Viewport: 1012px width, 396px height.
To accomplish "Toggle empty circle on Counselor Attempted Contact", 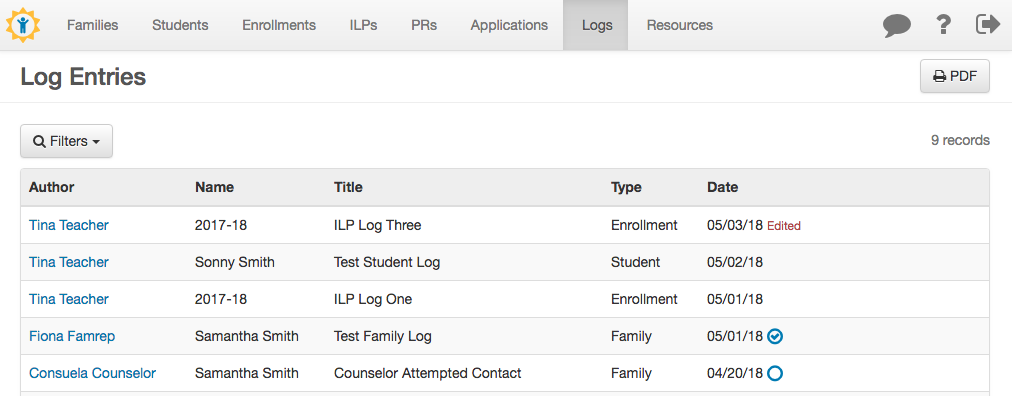I will [775, 373].
